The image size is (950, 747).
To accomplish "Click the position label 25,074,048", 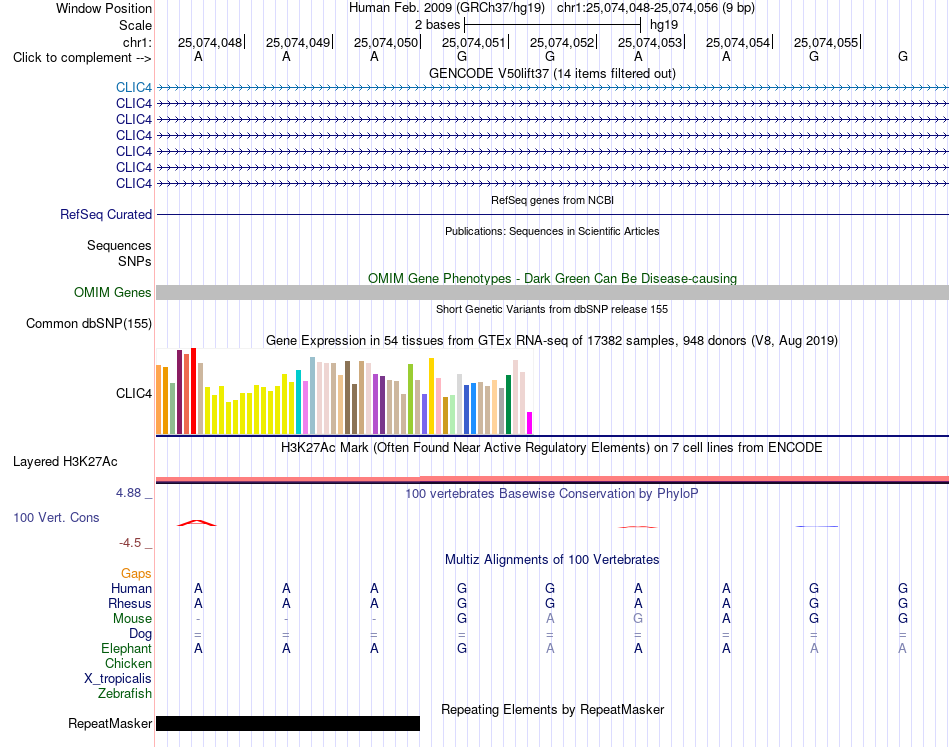I will pos(210,42).
